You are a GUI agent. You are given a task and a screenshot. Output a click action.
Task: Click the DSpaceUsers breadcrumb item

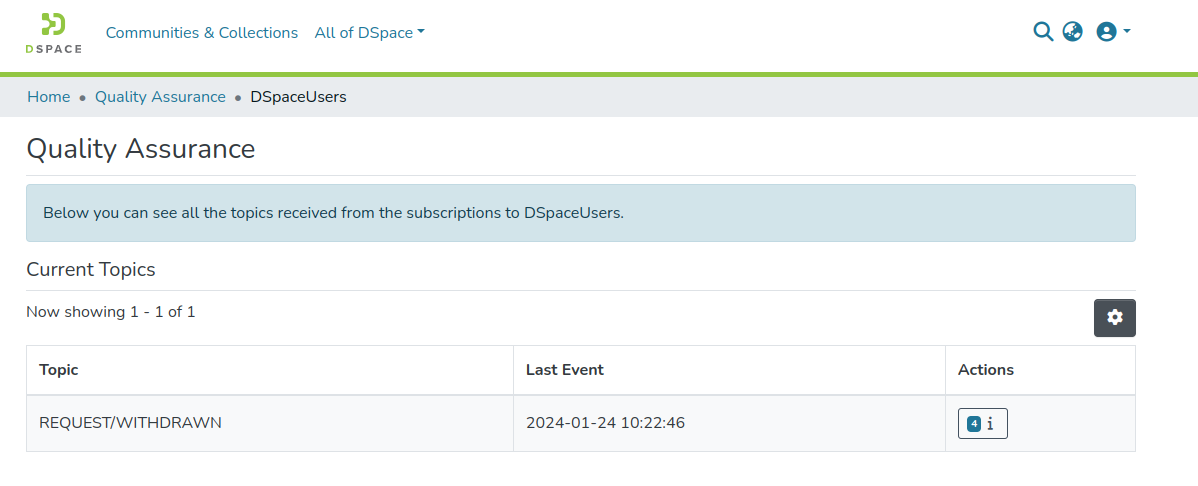coord(298,97)
